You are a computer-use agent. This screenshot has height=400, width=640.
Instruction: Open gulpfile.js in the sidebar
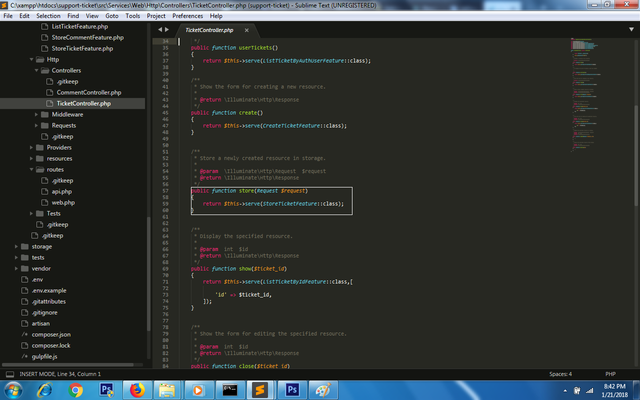(x=44, y=357)
